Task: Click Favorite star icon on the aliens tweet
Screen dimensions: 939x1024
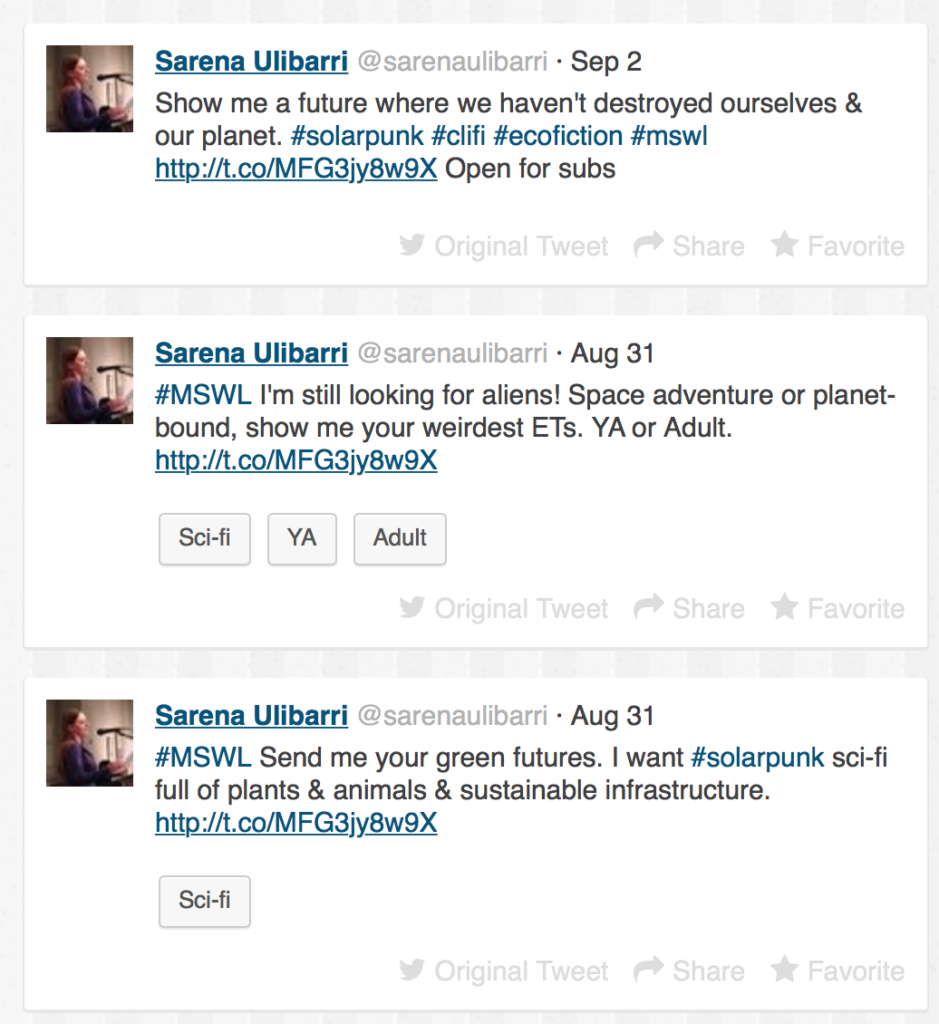Action: click(x=784, y=608)
